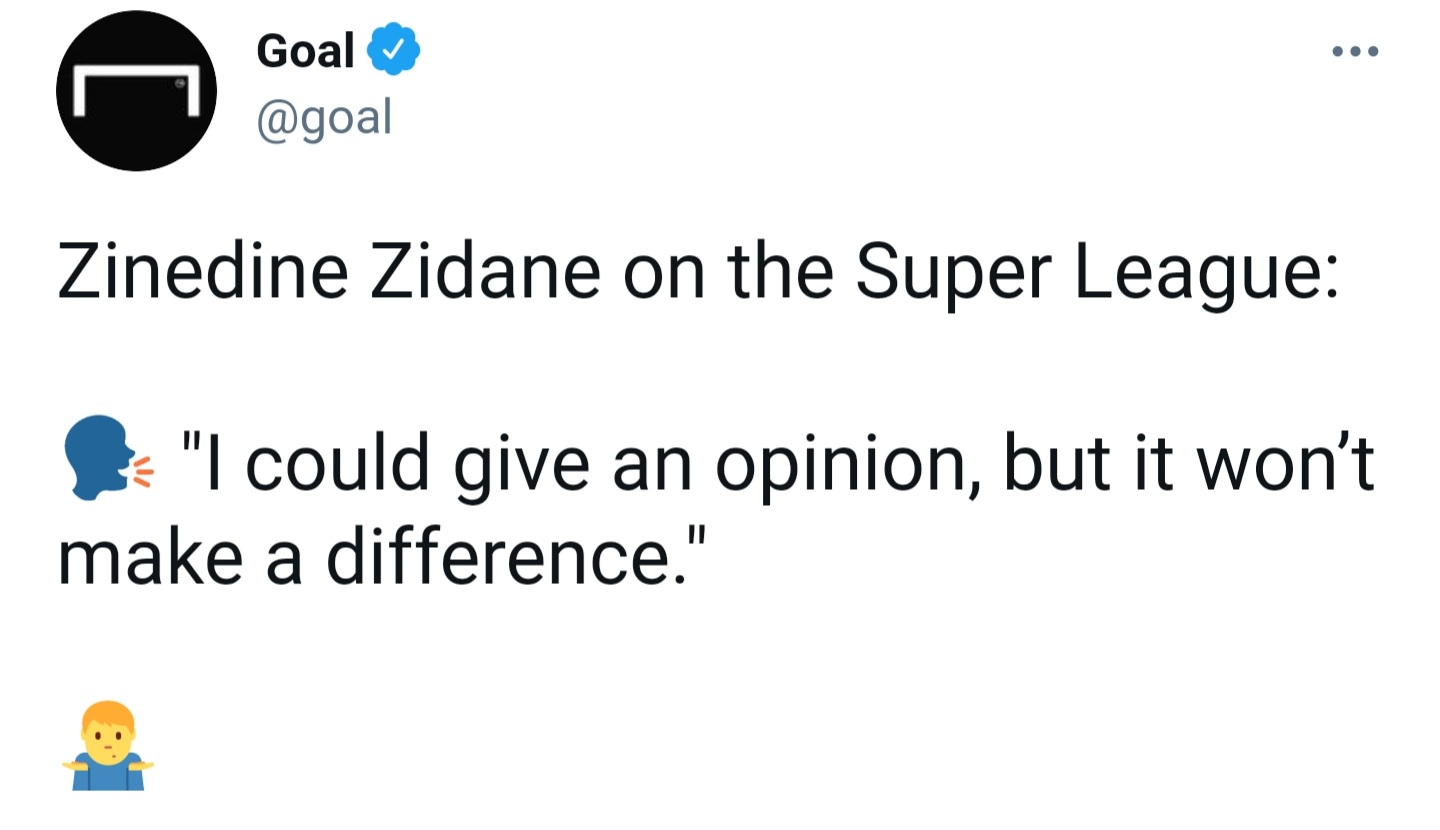The image size is (1440, 830).
Task: Click the shrugging person emoji
Action: 108,746
